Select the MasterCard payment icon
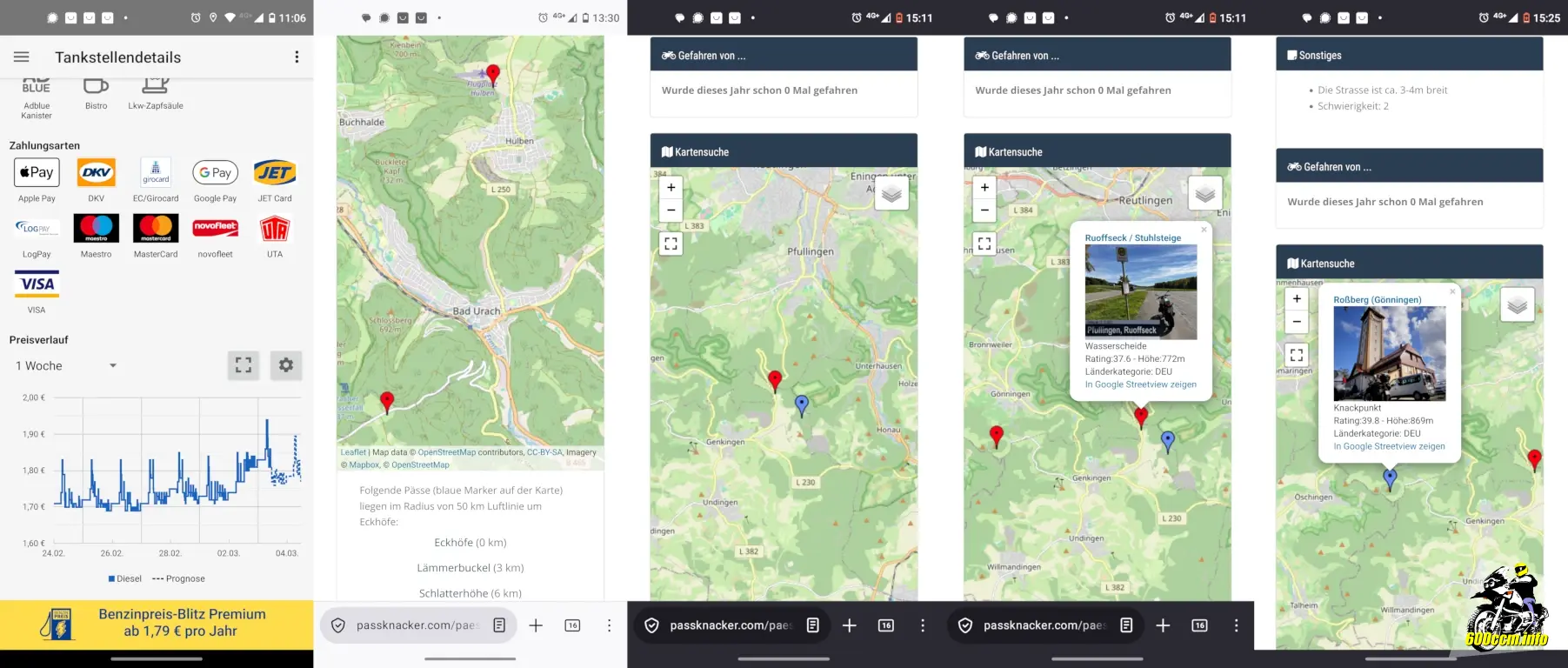1568x668 pixels. point(156,228)
